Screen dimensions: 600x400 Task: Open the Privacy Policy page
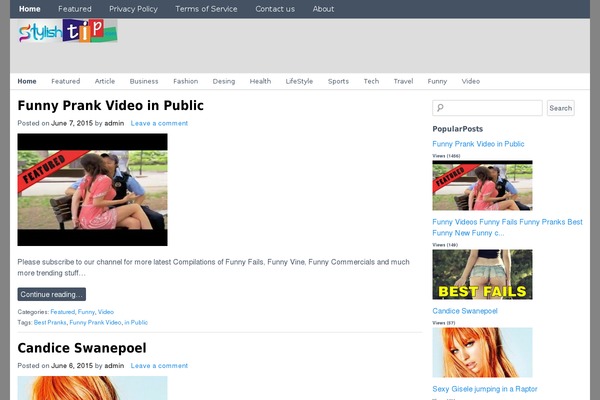pos(133,9)
